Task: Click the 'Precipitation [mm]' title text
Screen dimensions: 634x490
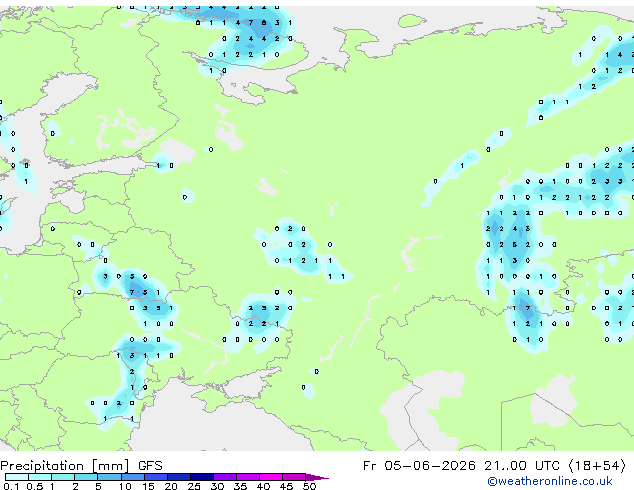Action: [x=65, y=466]
